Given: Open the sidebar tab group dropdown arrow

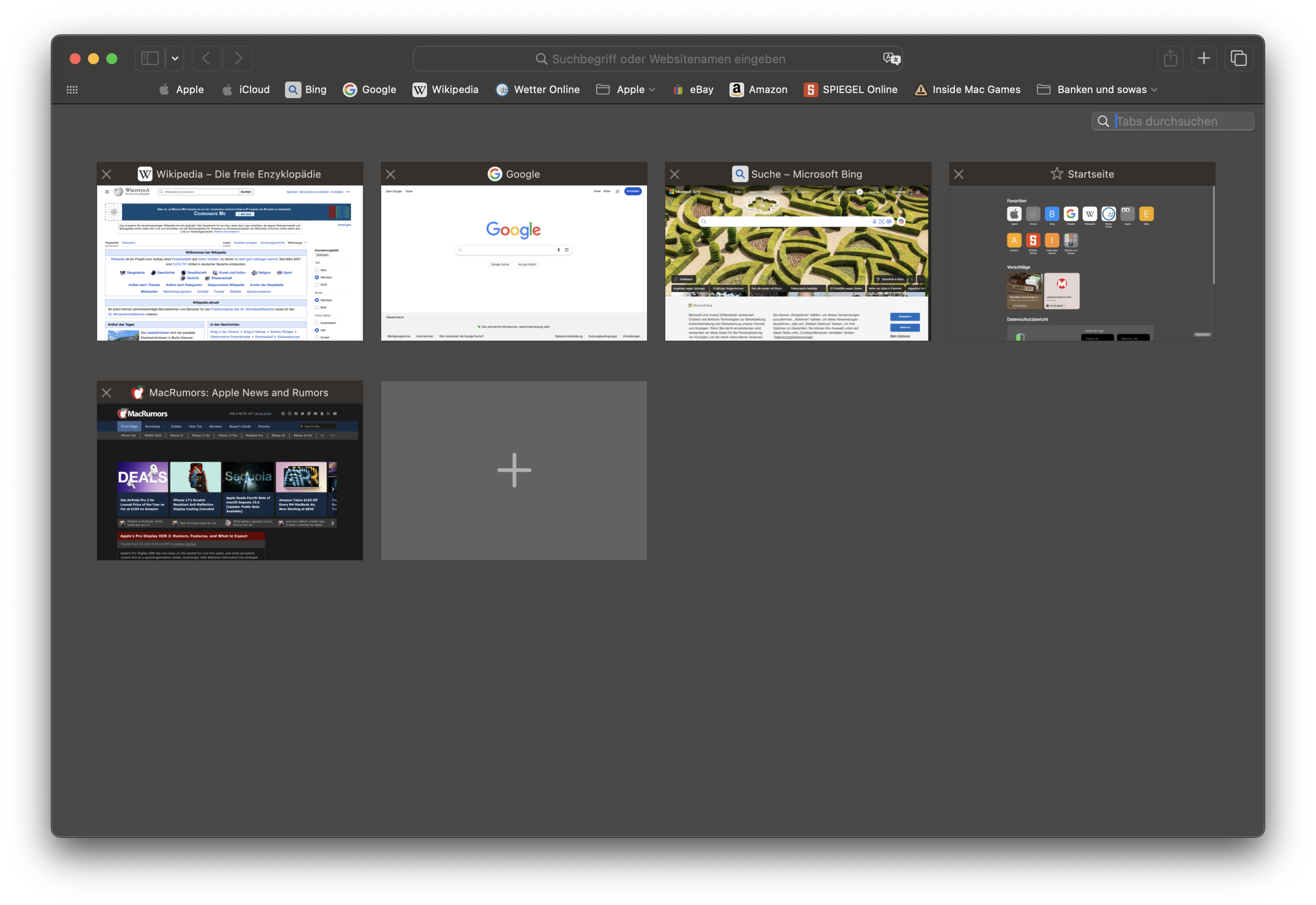Looking at the screenshot, I should [175, 58].
